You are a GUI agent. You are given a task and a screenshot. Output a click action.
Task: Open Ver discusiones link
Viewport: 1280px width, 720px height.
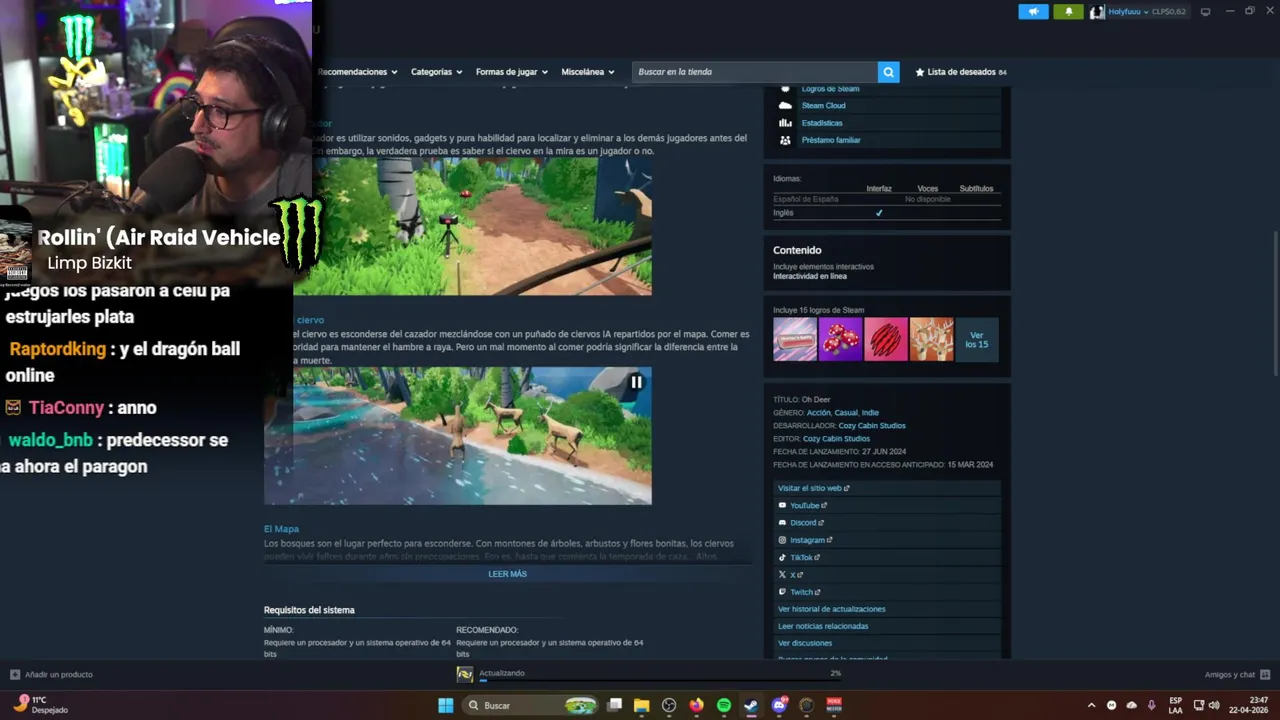coord(805,643)
